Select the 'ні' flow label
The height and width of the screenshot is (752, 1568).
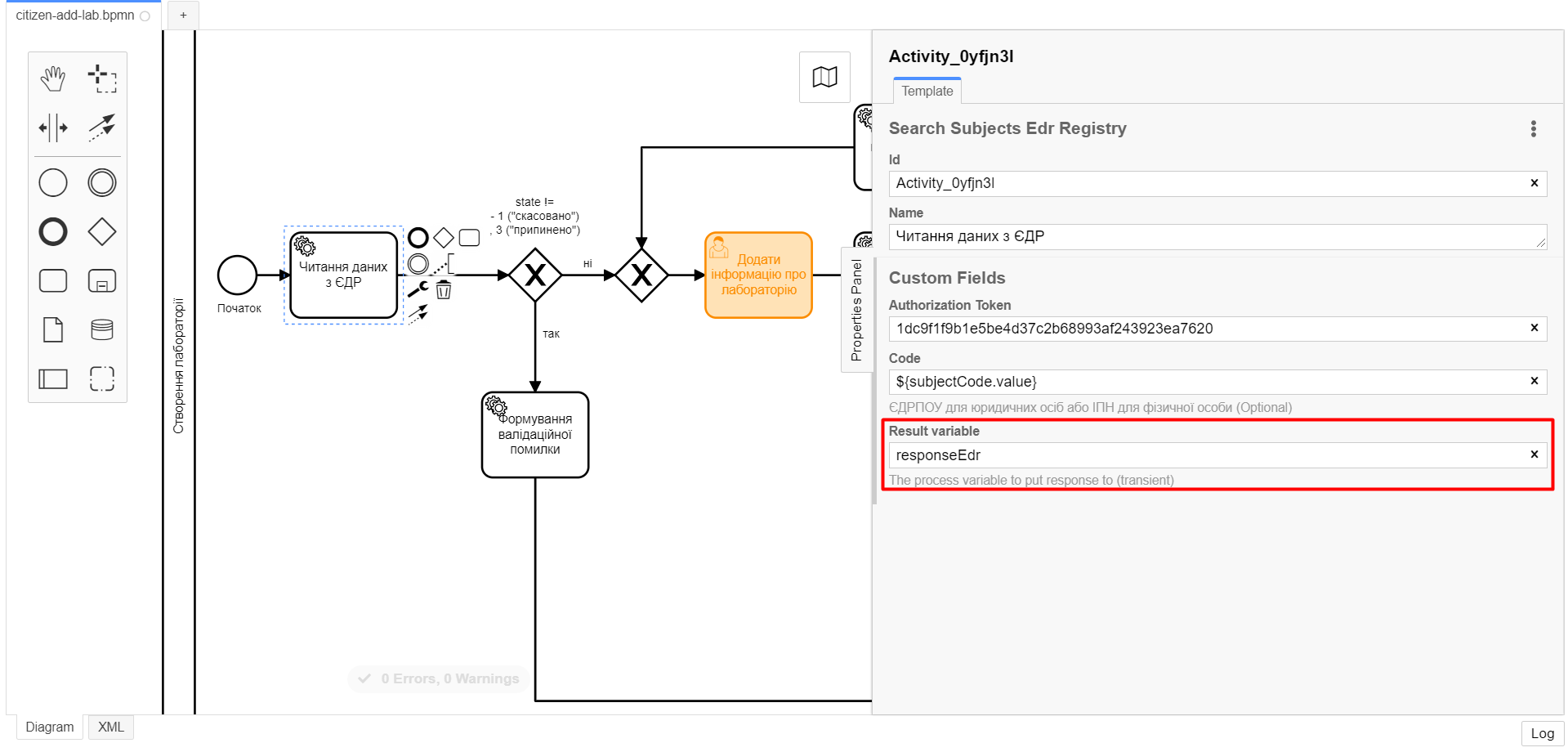587,263
